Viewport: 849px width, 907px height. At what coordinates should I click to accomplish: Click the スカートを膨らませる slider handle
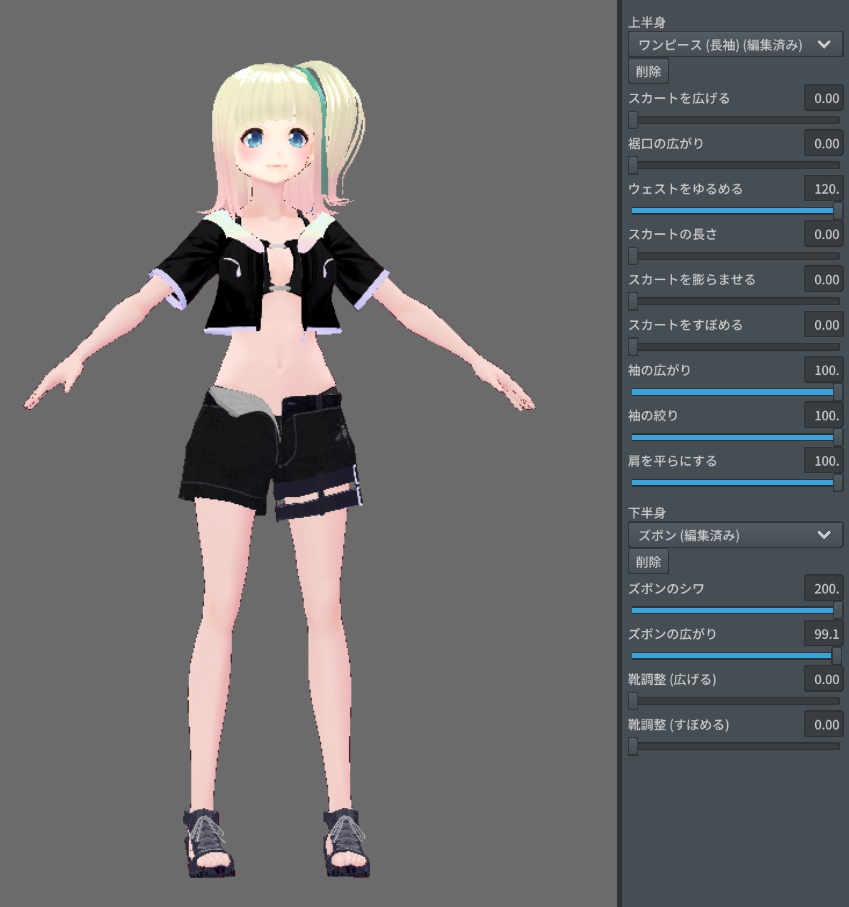tap(632, 301)
